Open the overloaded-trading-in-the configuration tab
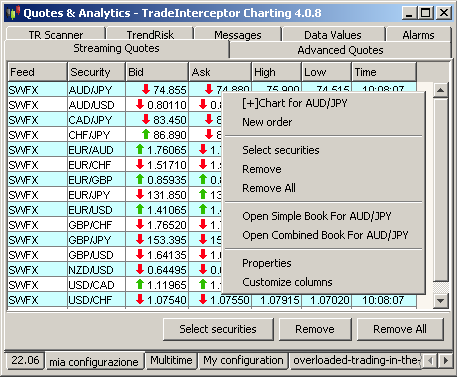Viewport: 457px width, 377px height. [x=355, y=360]
